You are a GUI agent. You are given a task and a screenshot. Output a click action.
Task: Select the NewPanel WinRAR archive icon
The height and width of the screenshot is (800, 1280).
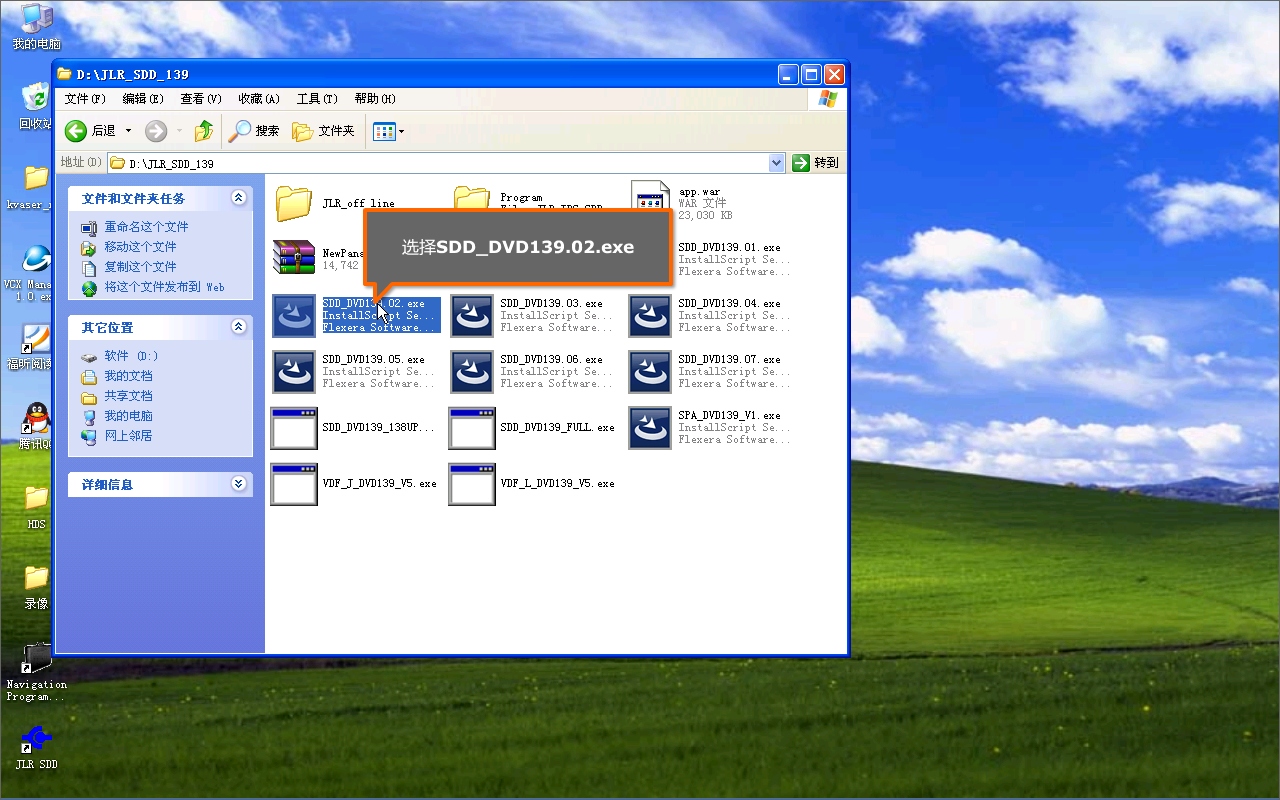tap(294, 257)
